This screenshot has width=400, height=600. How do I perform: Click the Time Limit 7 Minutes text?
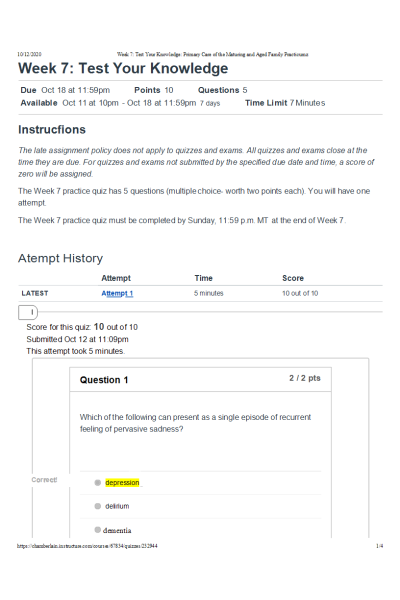pos(285,103)
